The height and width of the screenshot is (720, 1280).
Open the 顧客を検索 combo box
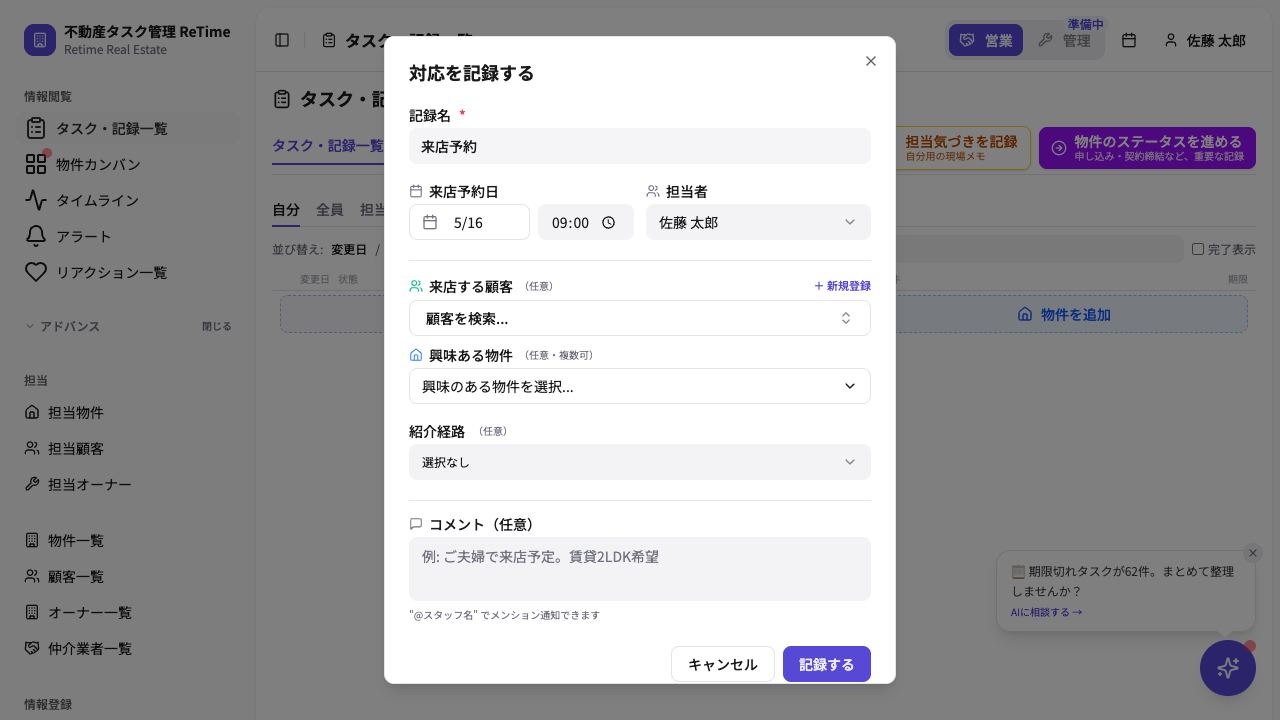pos(640,318)
